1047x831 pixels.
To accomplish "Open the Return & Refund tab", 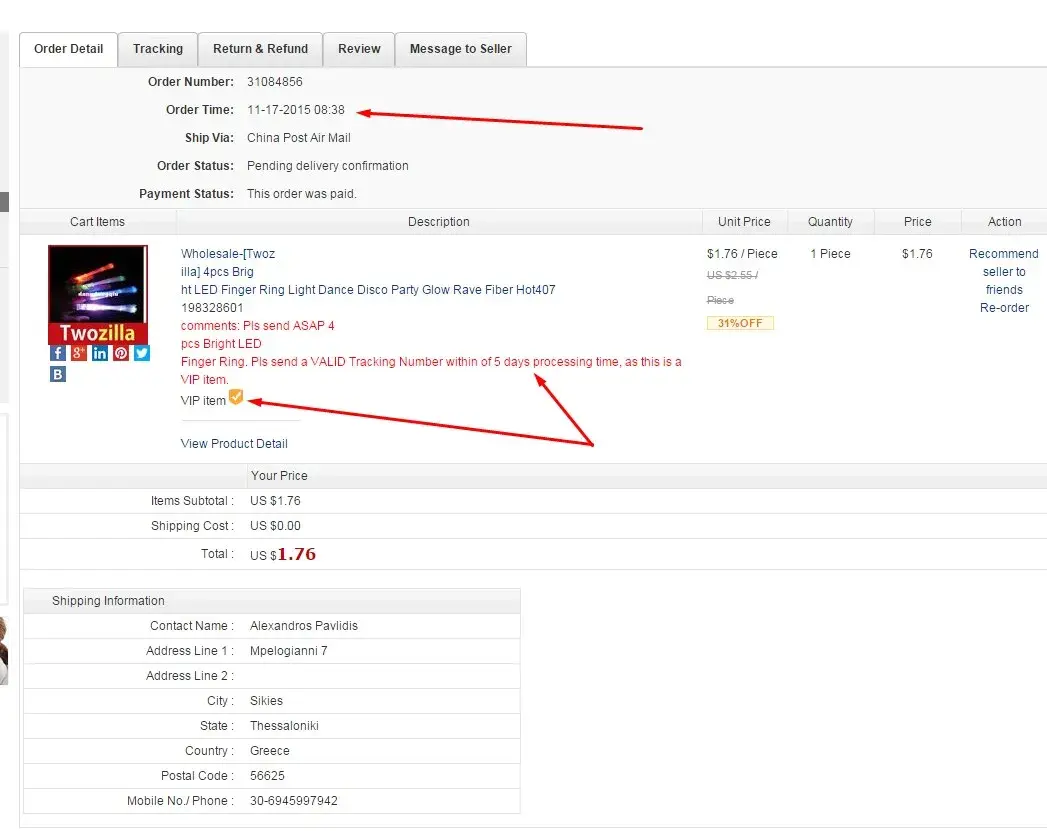I will tap(260, 49).
